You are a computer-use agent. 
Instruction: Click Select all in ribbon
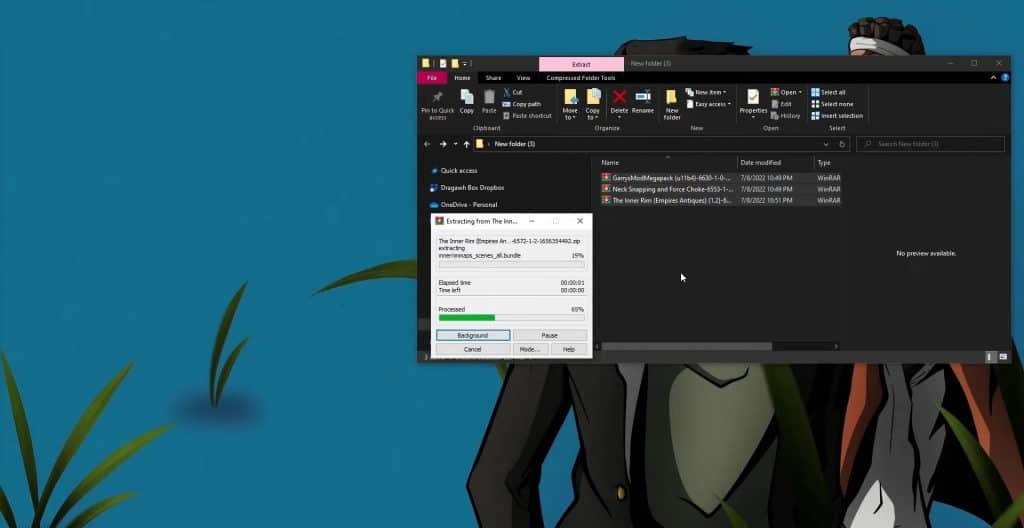pos(828,92)
